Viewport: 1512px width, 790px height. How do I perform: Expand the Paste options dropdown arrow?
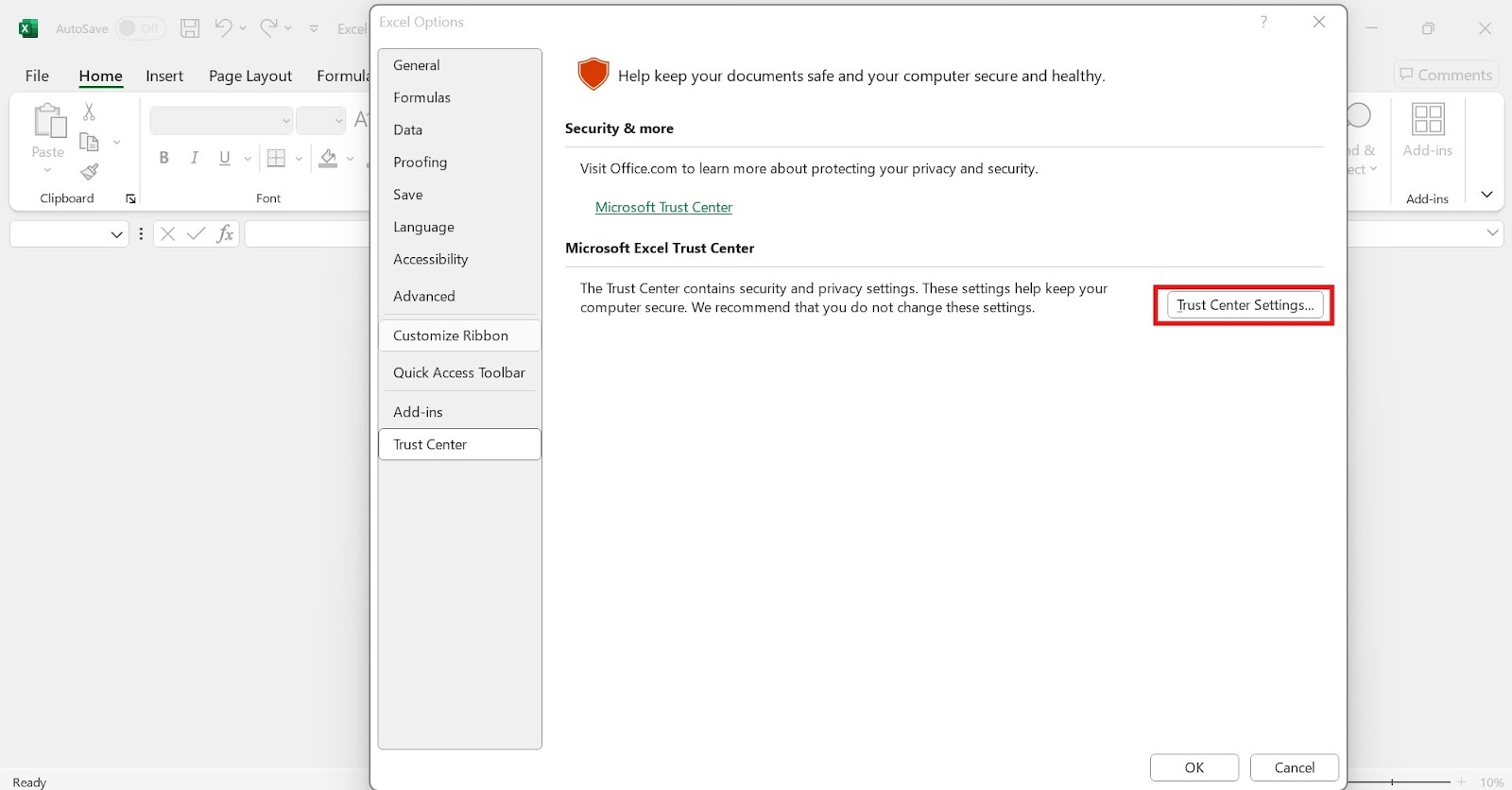(x=47, y=170)
